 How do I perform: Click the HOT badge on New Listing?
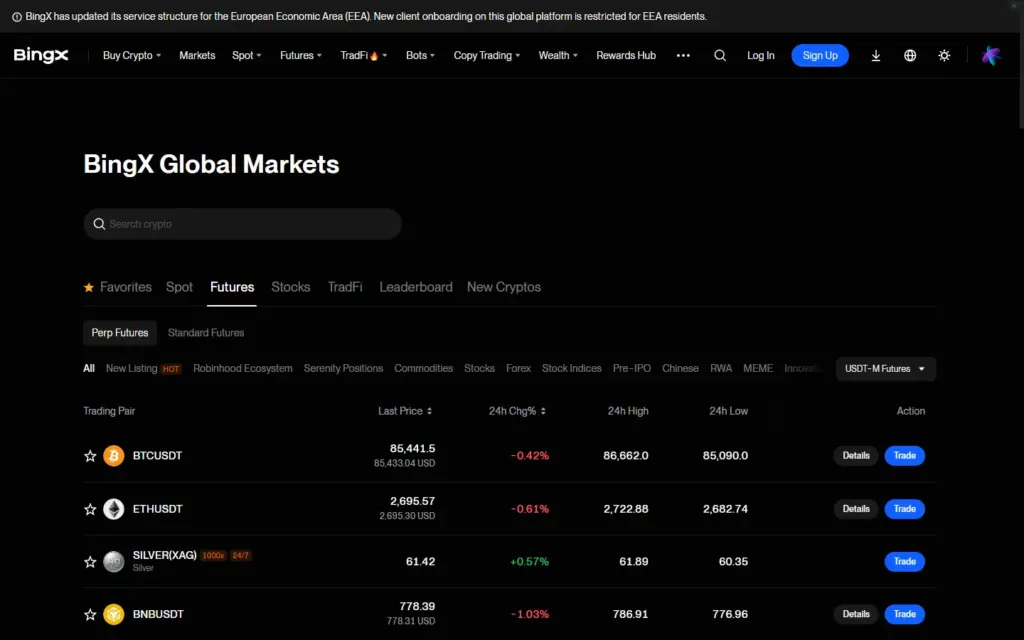click(x=171, y=369)
